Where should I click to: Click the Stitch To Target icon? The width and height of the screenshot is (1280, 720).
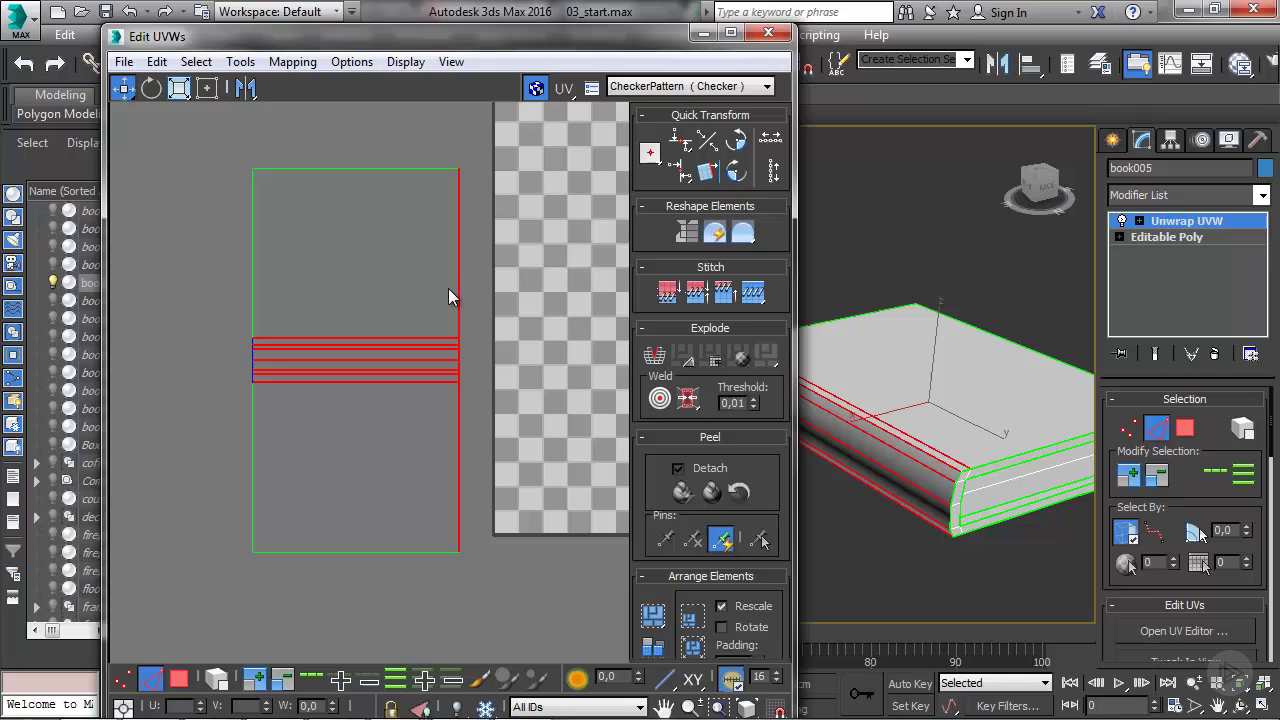[667, 293]
